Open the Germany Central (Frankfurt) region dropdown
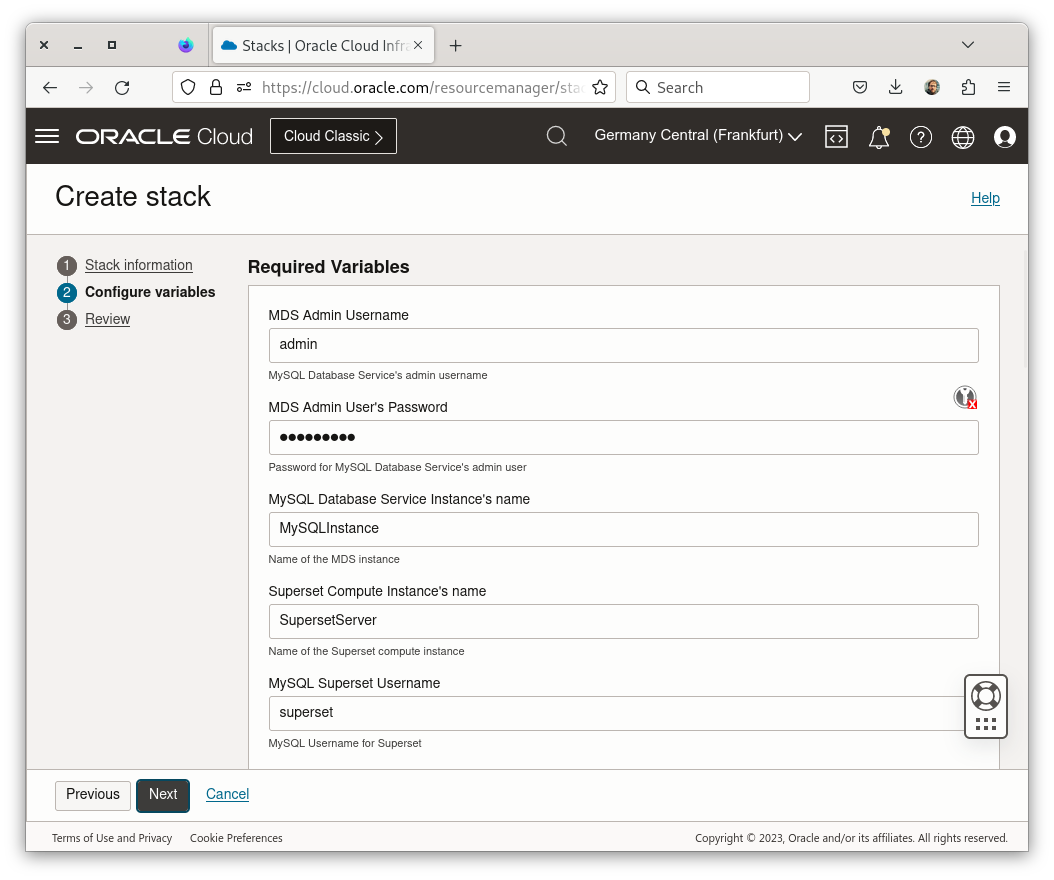Viewport: 1054px width, 880px height. click(x=697, y=136)
